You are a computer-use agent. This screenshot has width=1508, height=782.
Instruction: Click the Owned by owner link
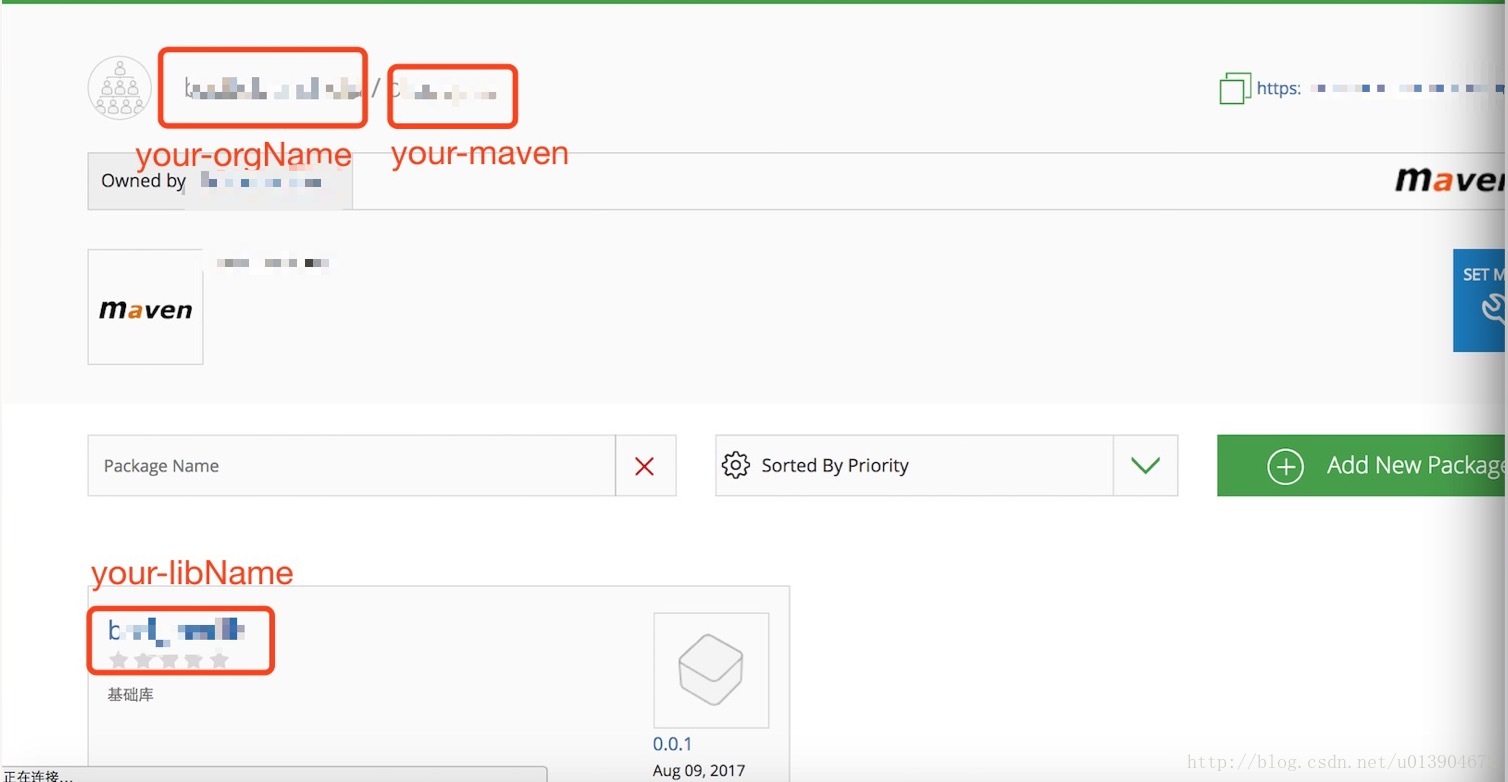[x=261, y=181]
